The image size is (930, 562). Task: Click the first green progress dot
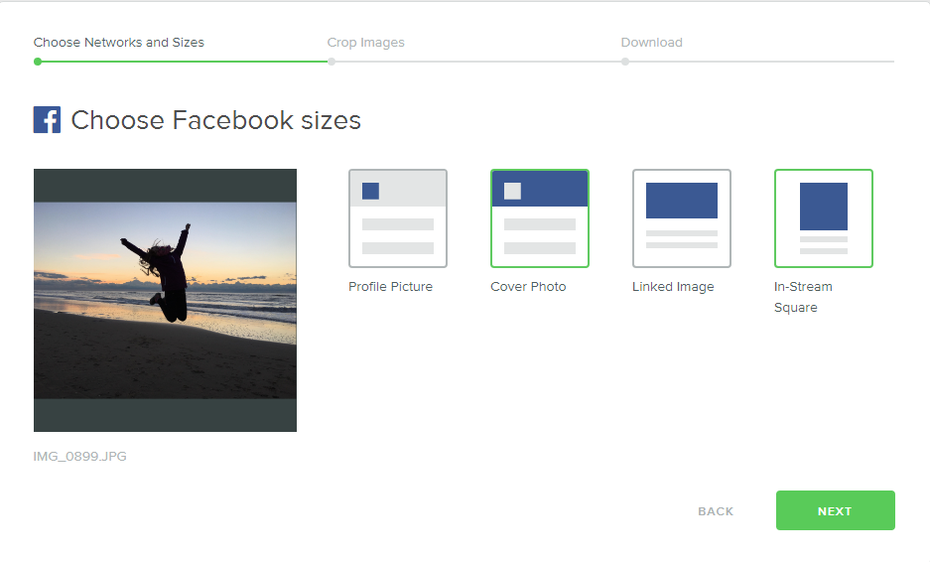point(38,62)
